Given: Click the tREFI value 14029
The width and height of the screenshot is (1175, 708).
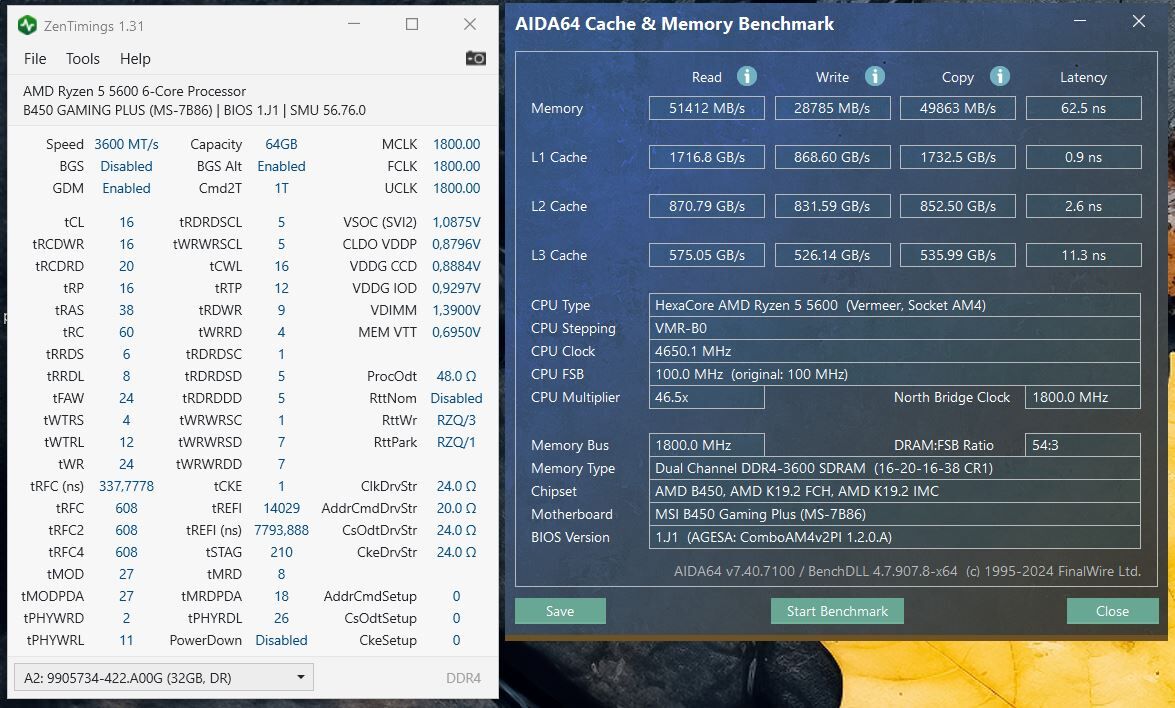Looking at the screenshot, I should point(281,508).
